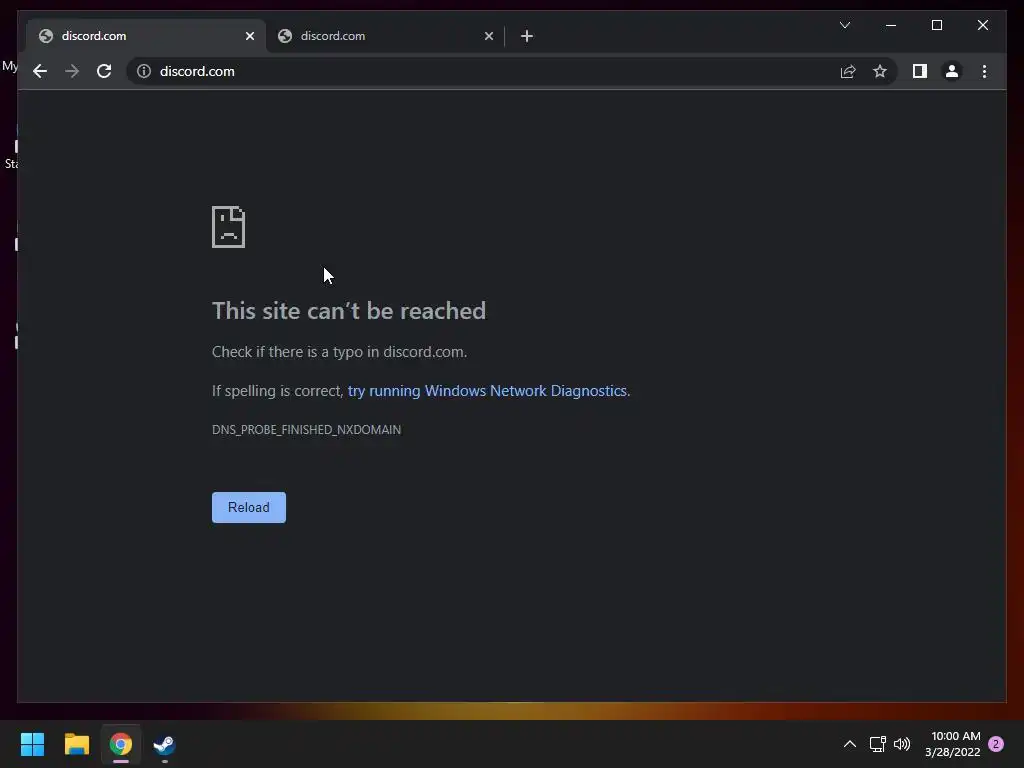The image size is (1024, 768).
Task: Close the Chrome window
Action: coord(982,25)
